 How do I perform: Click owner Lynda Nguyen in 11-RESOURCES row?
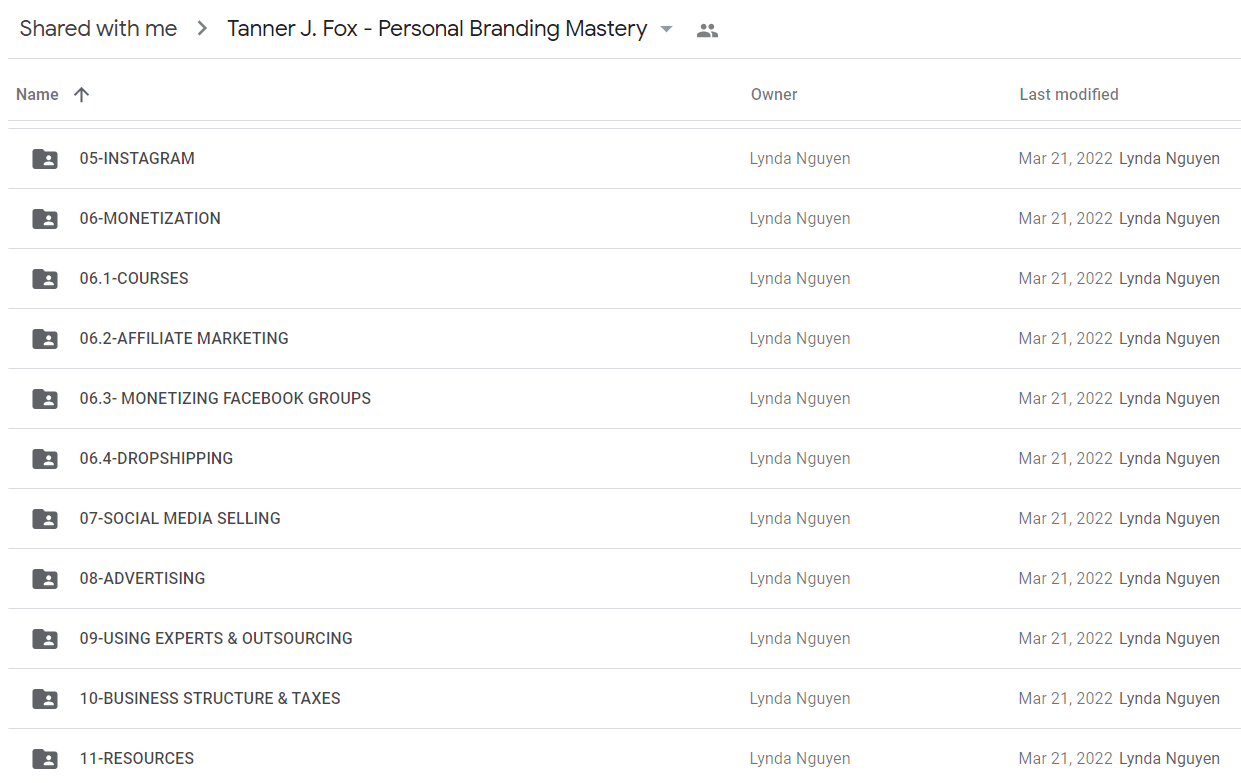click(x=800, y=758)
